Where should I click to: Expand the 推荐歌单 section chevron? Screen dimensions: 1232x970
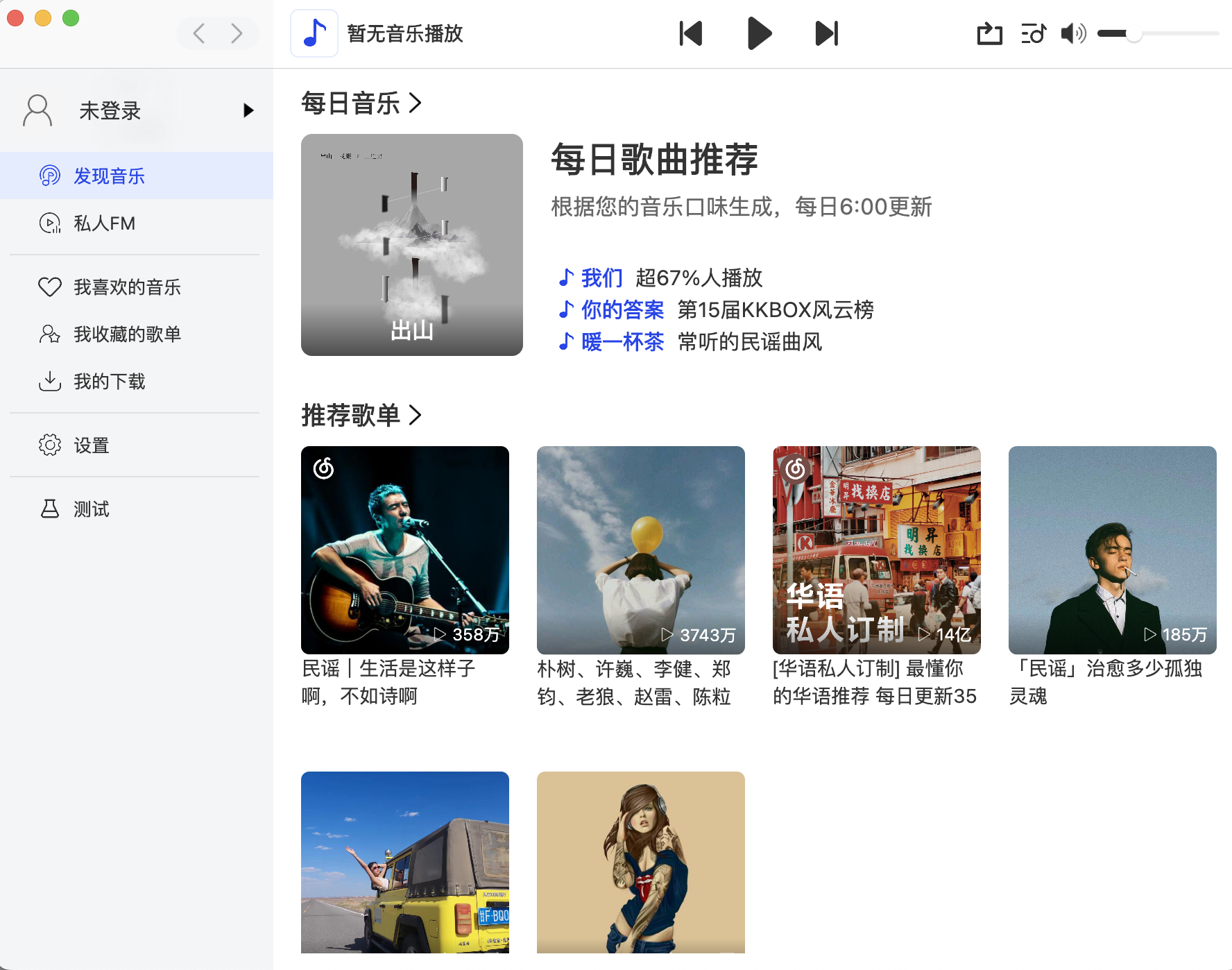pos(416,415)
